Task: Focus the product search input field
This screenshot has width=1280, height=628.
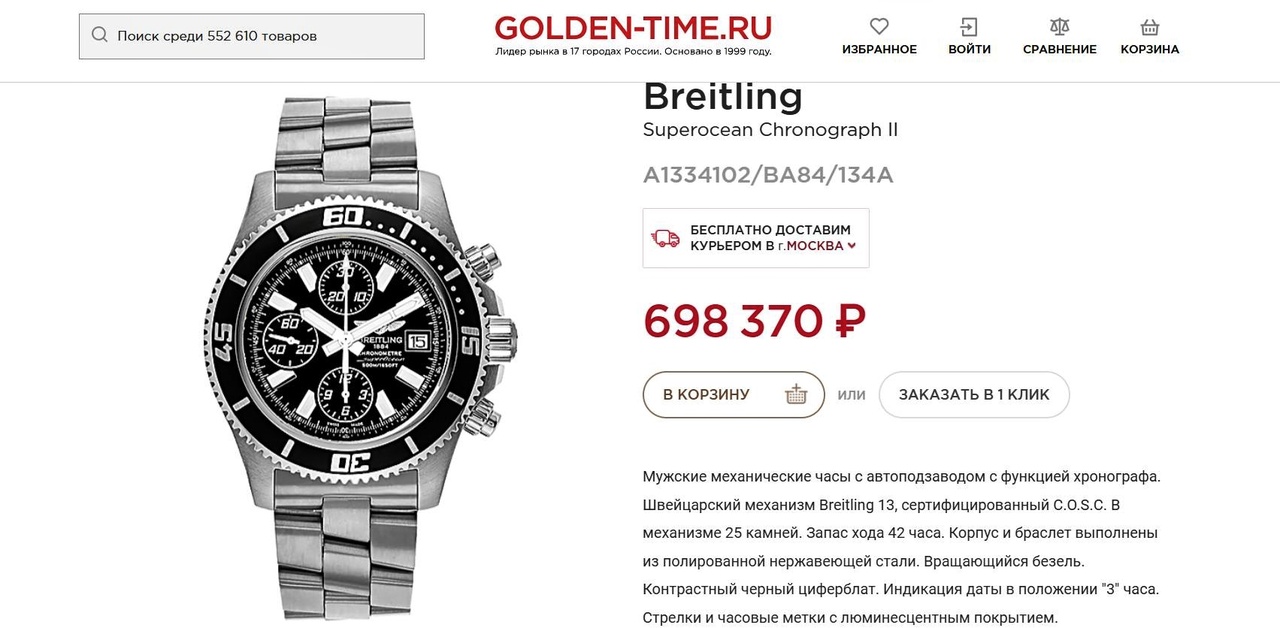Action: (x=262, y=36)
